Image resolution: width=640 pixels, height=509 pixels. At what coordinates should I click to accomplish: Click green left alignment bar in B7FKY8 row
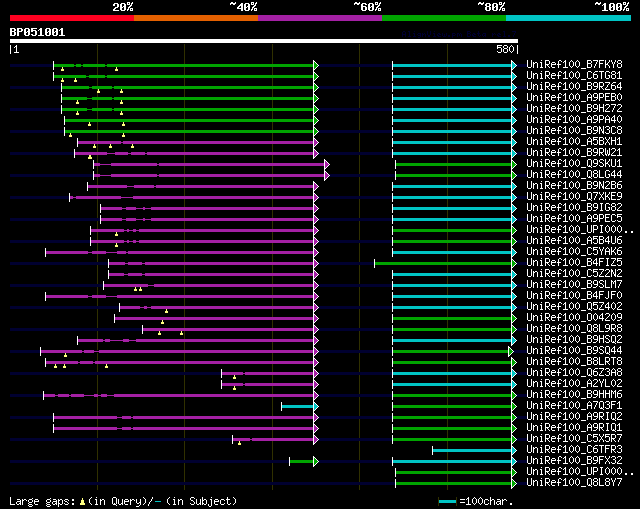[x=186, y=65]
